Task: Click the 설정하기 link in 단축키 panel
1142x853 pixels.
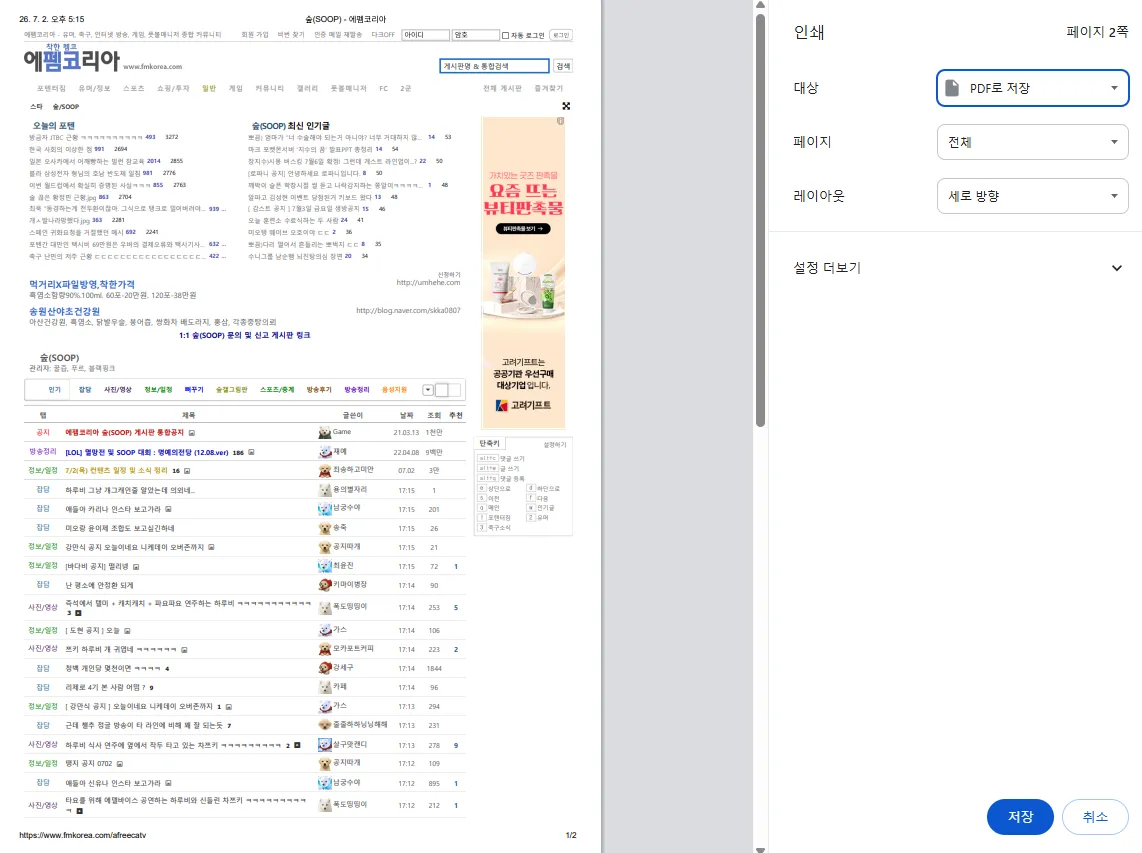Action: pyautogui.click(x=554, y=444)
